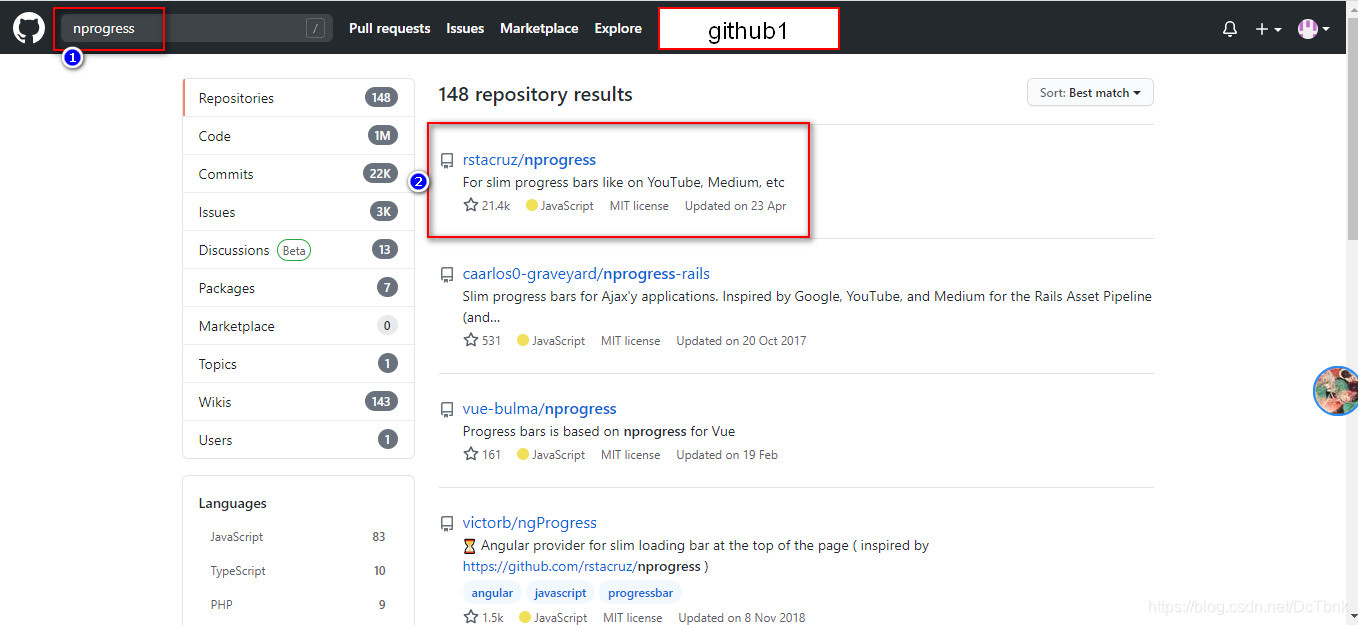Click the javascript topic tag

560,593
